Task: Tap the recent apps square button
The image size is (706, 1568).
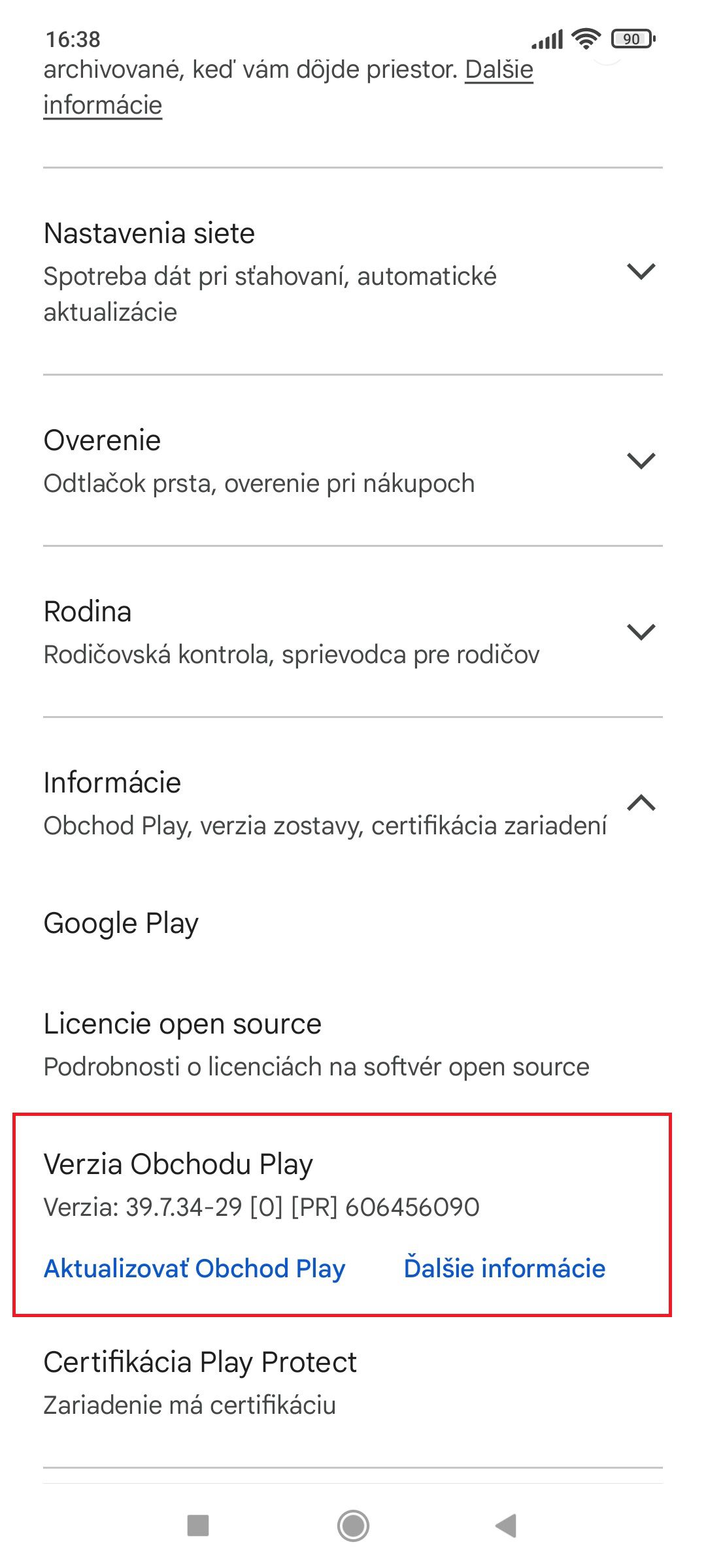Action: click(198, 1526)
